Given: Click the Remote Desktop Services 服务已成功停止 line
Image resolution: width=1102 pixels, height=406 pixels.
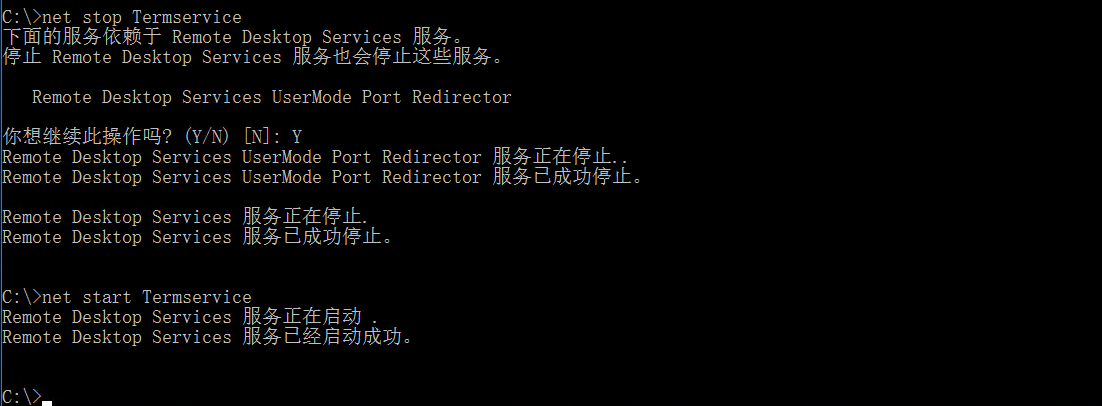Looking at the screenshot, I should click(197, 237).
